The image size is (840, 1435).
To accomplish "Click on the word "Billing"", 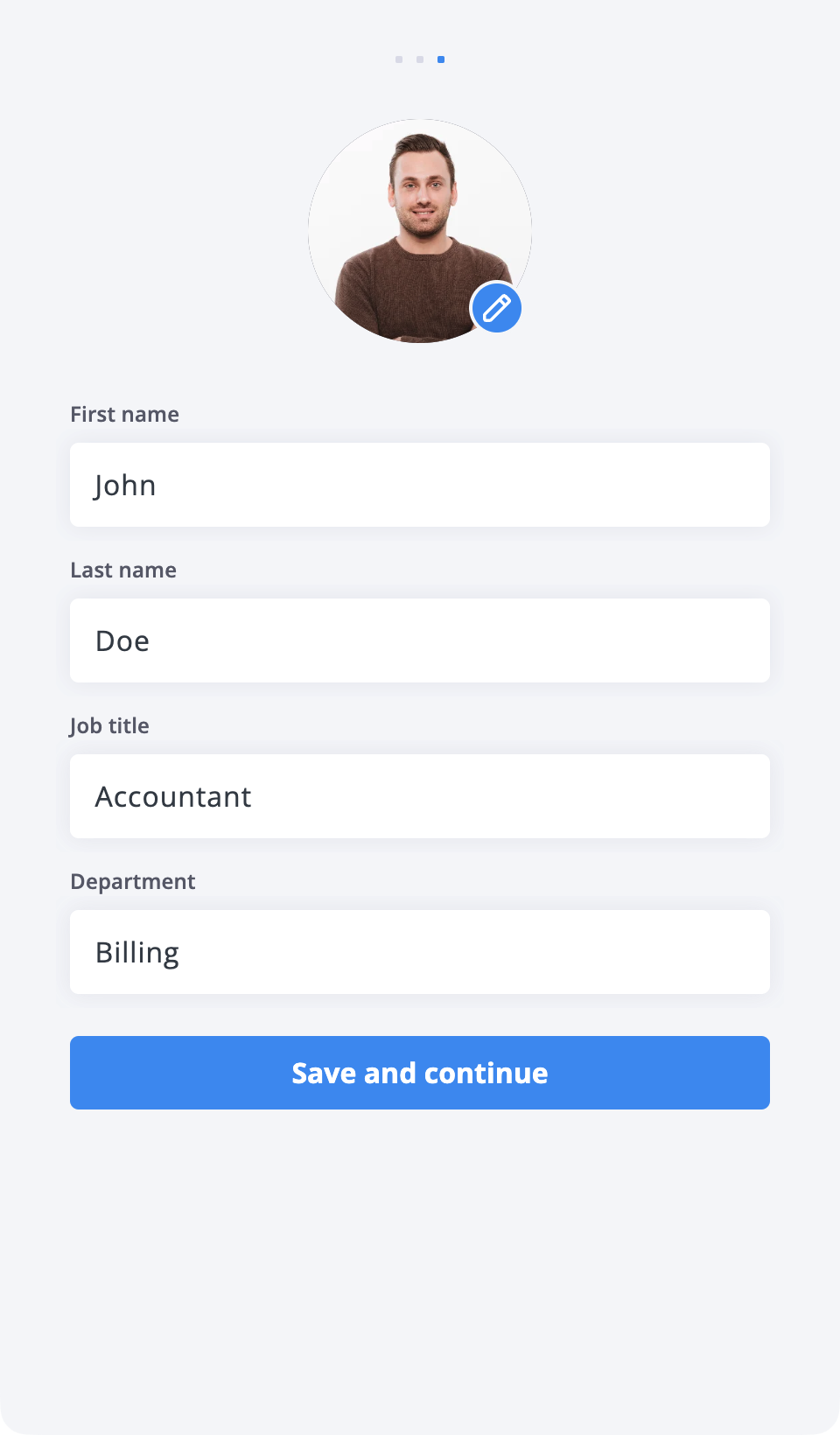I will coord(137,953).
